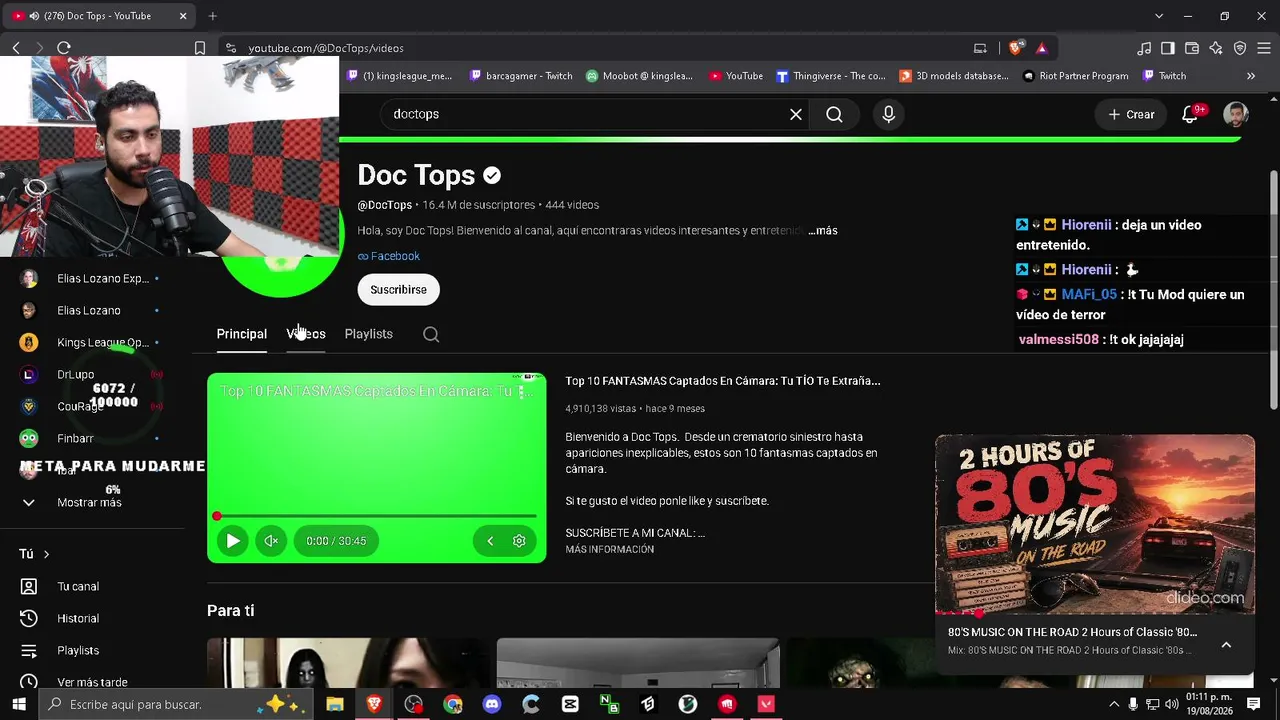Open the 80's Music mini player thumbnail

pyautogui.click(x=1095, y=524)
